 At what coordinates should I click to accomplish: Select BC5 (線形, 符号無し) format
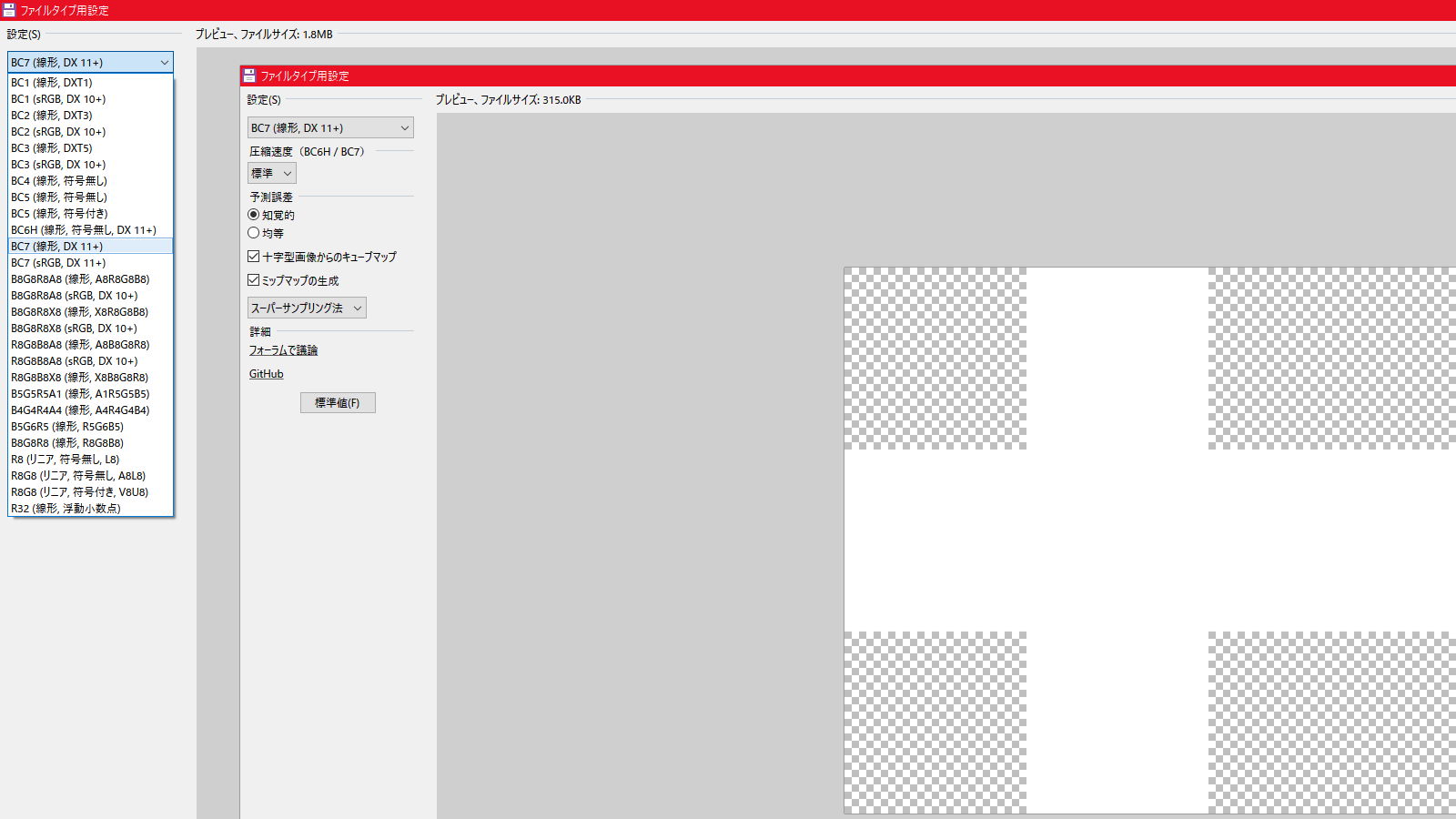tap(90, 197)
